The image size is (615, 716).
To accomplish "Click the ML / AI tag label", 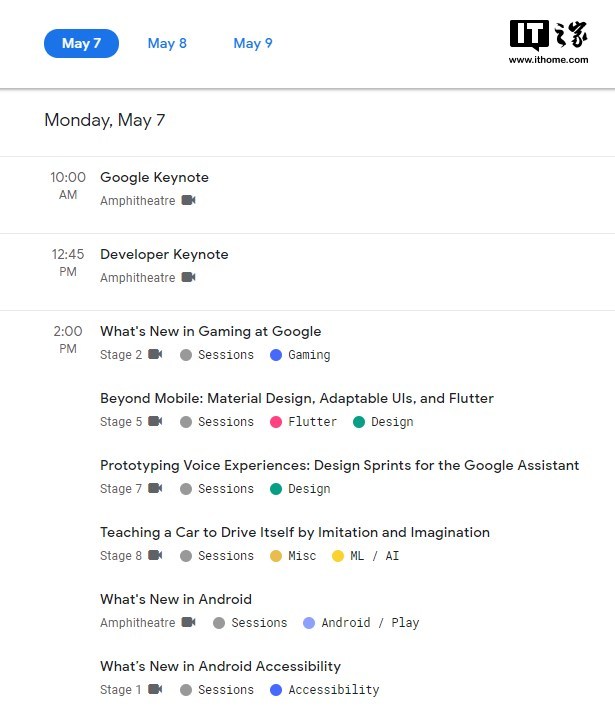I will [x=374, y=556].
